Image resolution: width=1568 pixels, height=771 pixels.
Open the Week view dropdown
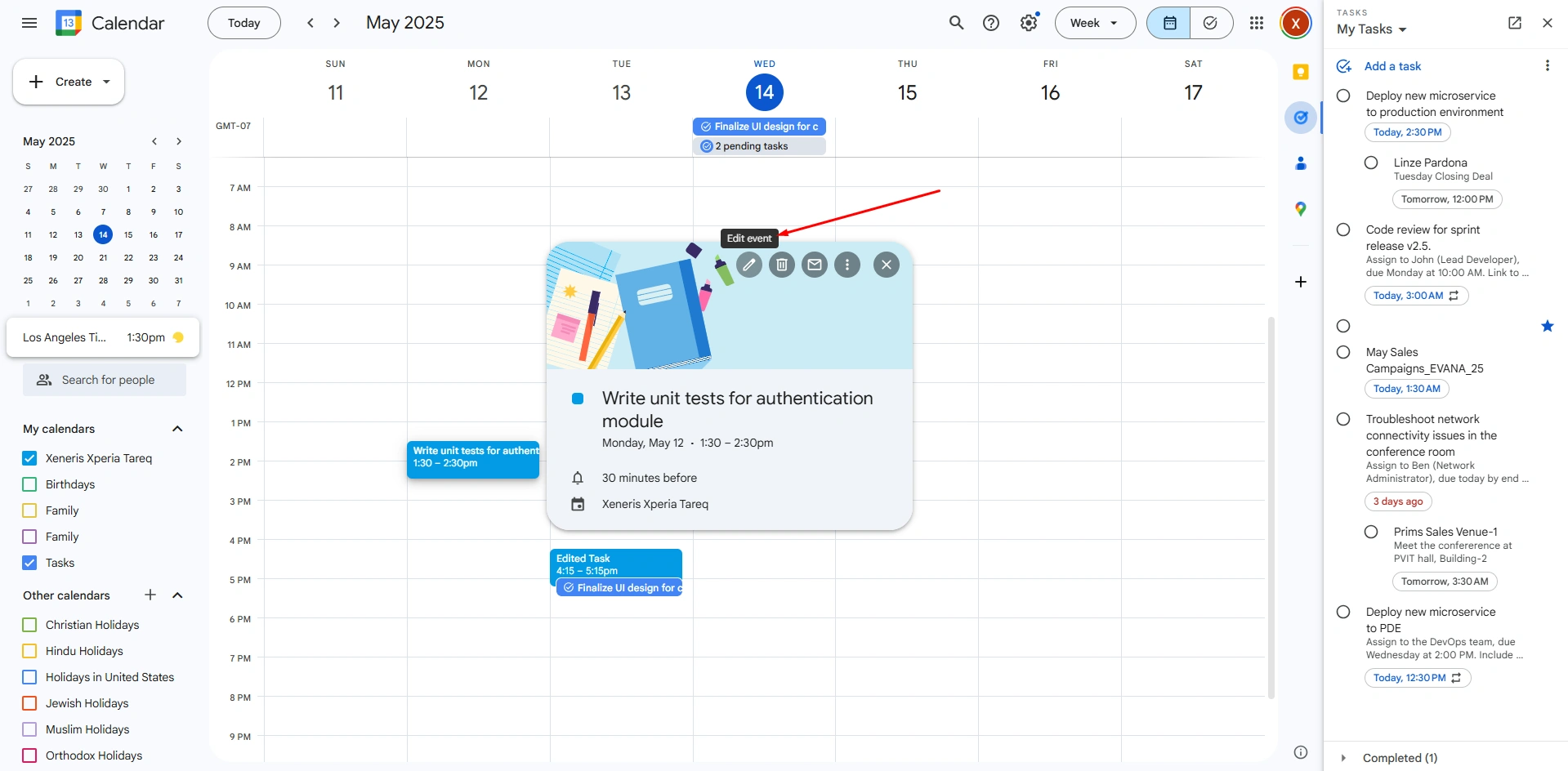tap(1095, 23)
